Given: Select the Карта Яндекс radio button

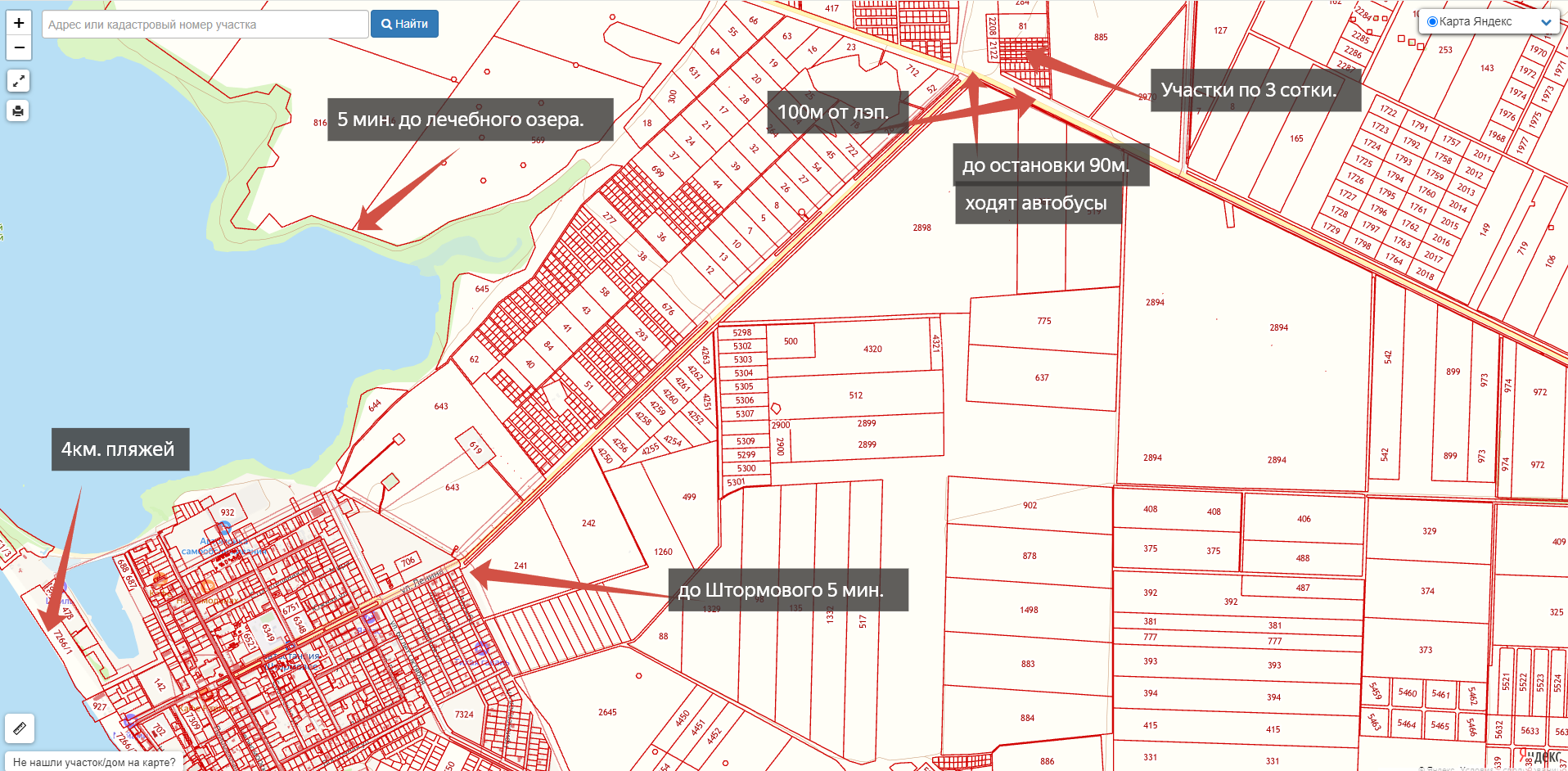Looking at the screenshot, I should click(1432, 22).
